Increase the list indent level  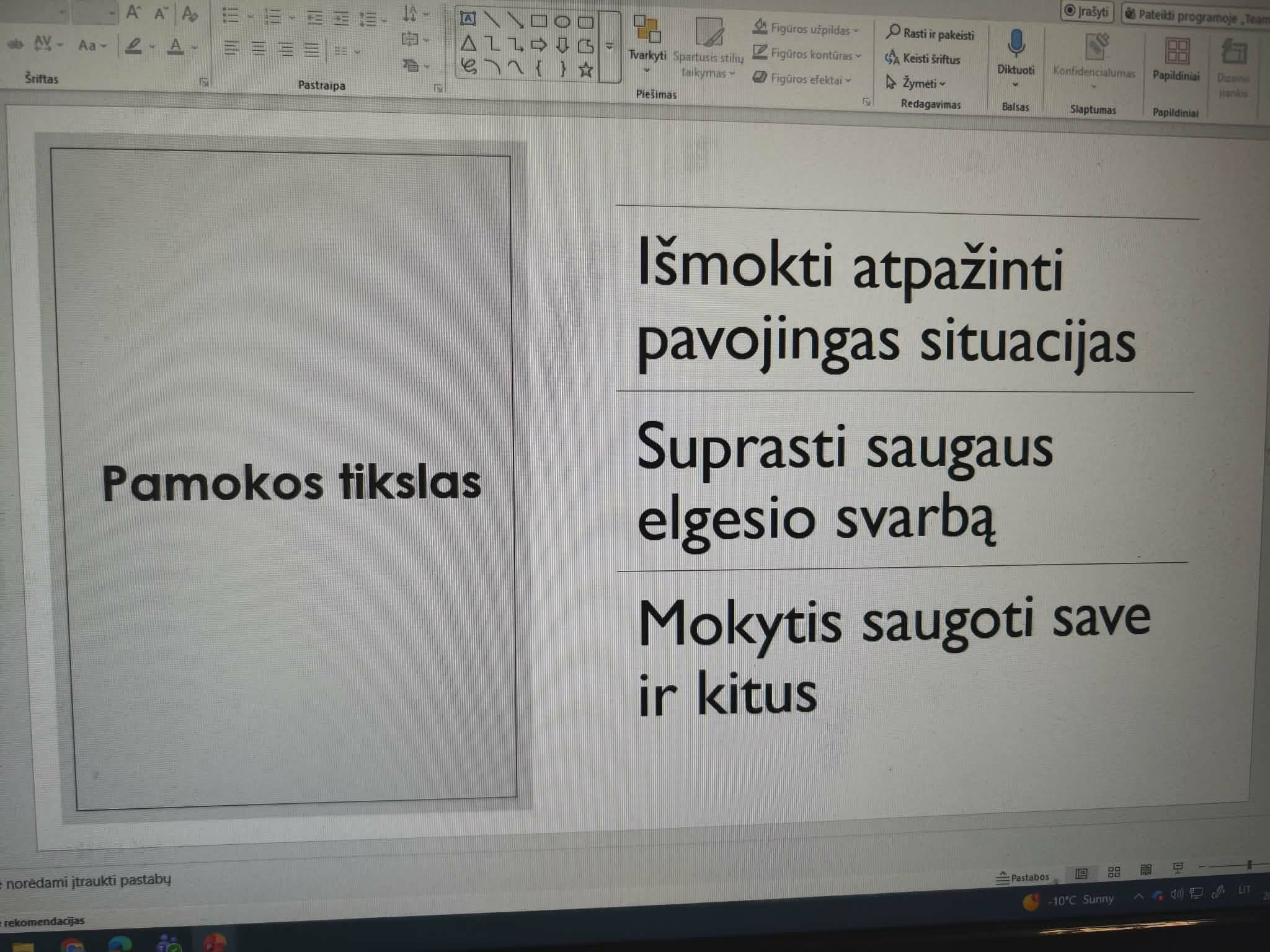342,19
